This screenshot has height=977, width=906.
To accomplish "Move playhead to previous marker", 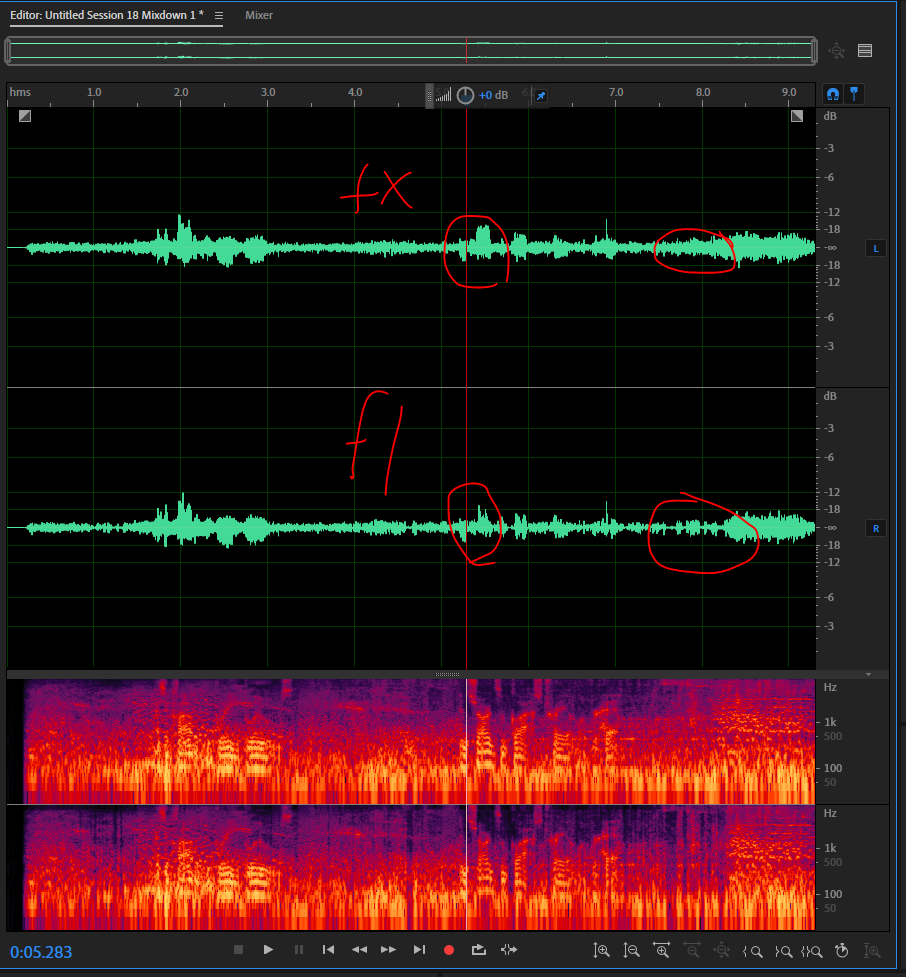I will click(x=328, y=950).
